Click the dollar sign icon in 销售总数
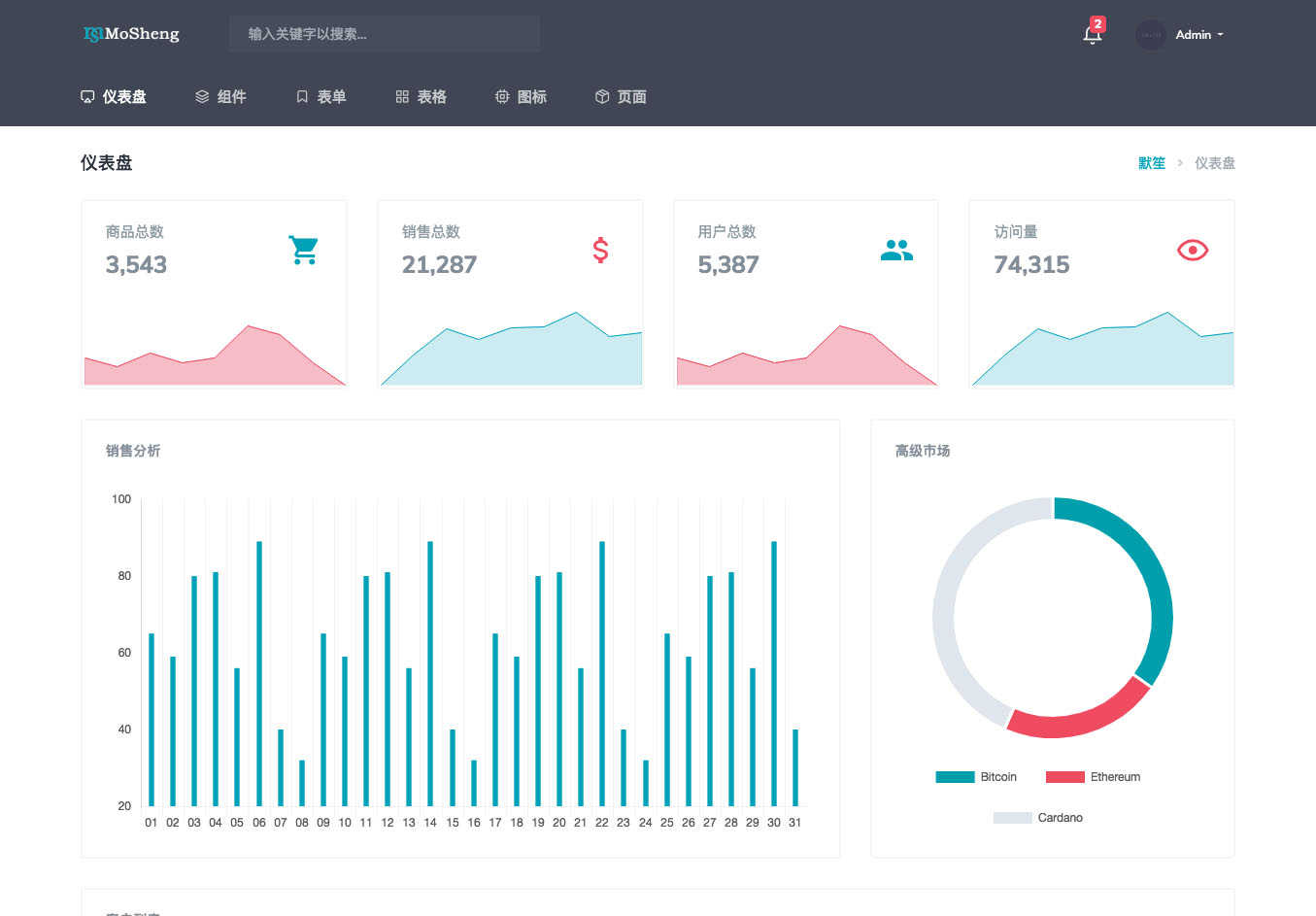Image resolution: width=1316 pixels, height=916 pixels. pos(600,251)
